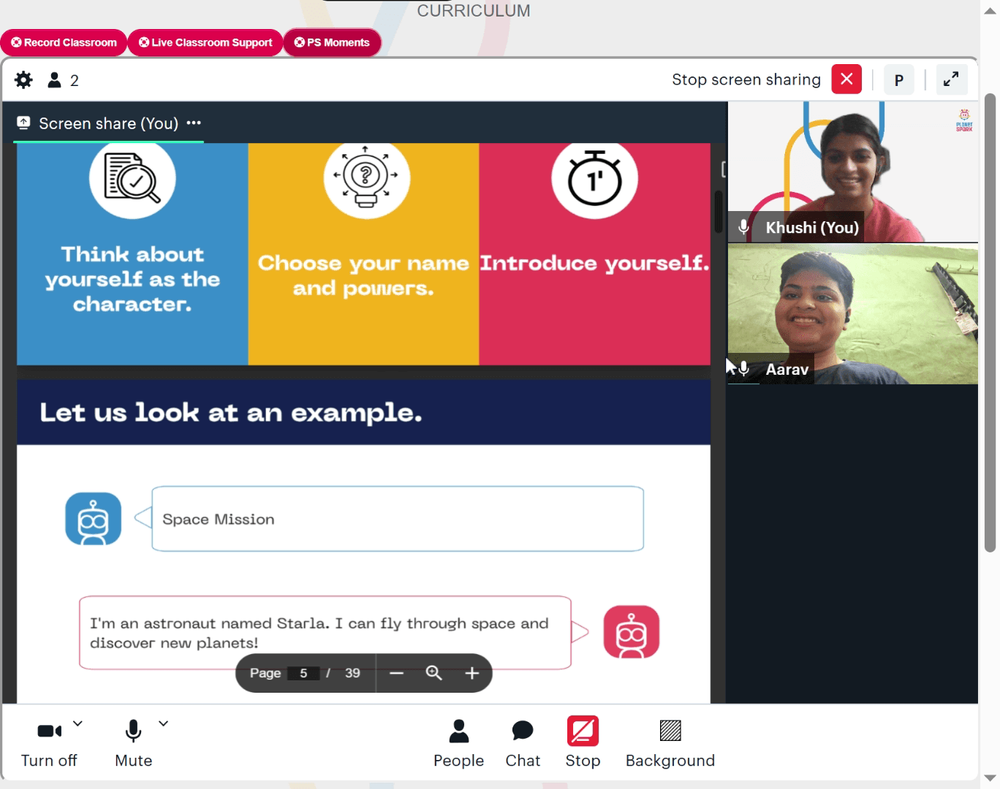
Task: Click the page scroll-down arrow
Action: pyautogui.click(x=990, y=778)
